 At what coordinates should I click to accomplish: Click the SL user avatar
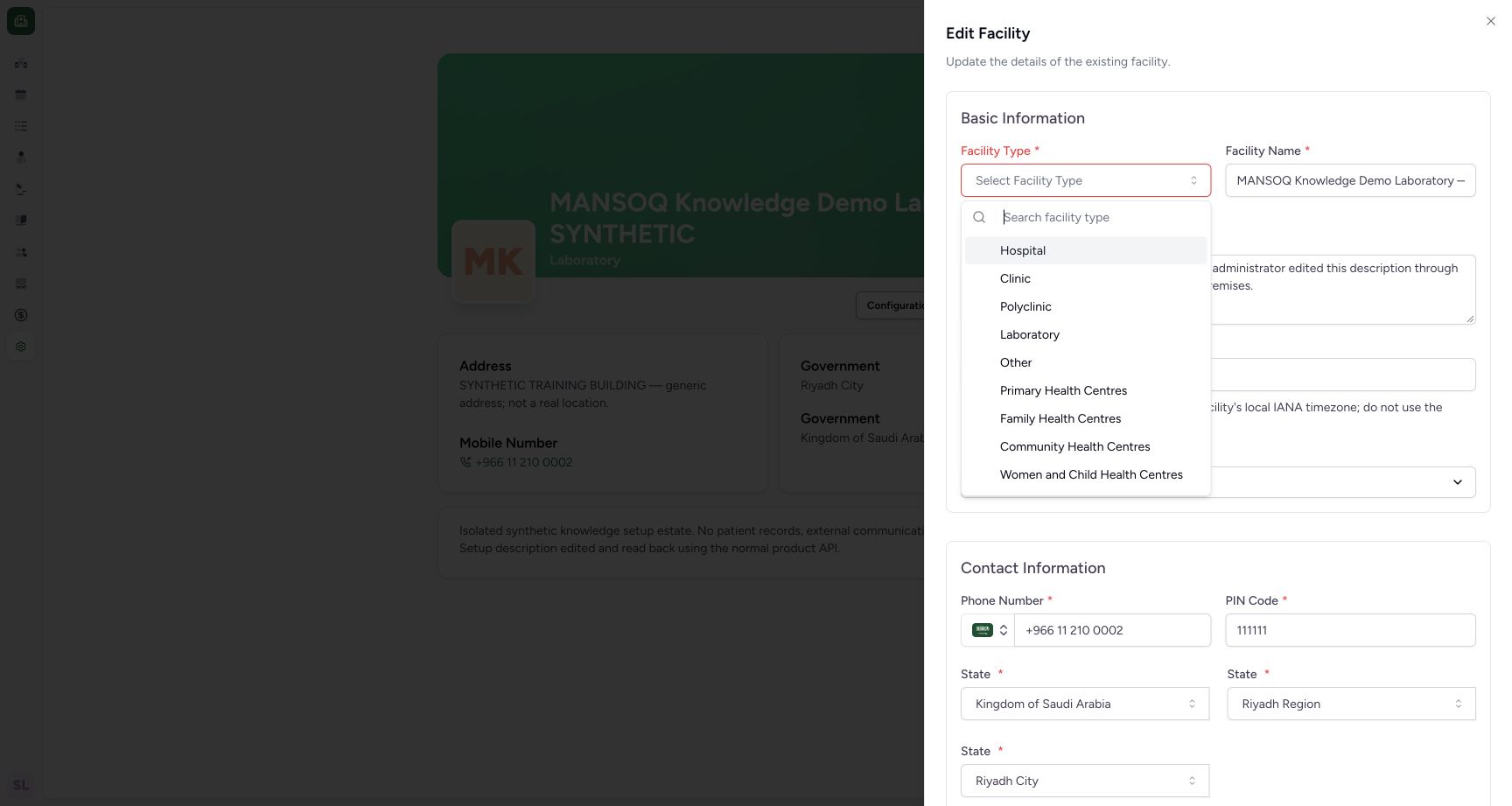click(x=21, y=785)
